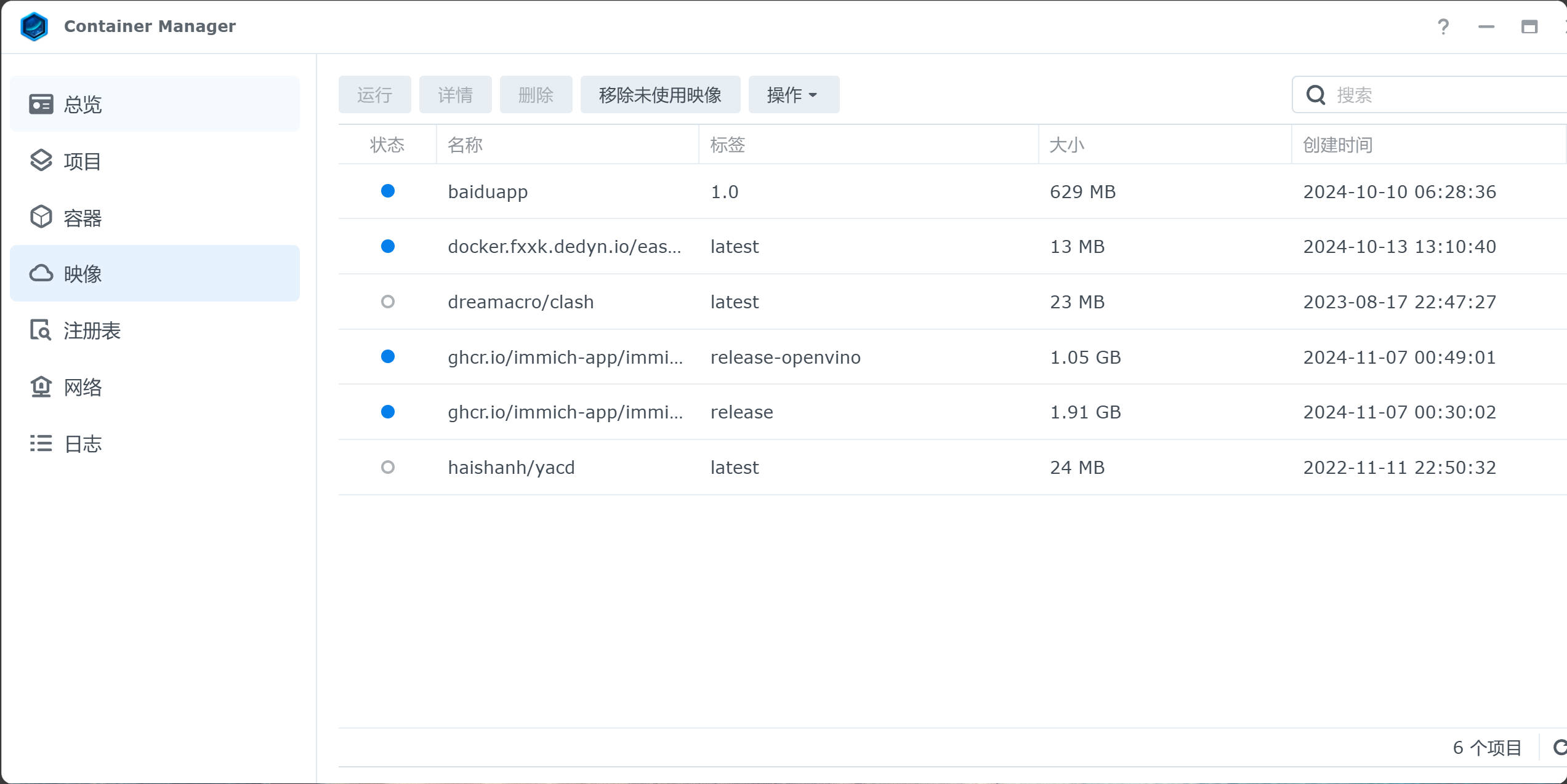Click the status dot of haishanh/yacd
The width and height of the screenshot is (1567, 784).
coord(387,467)
